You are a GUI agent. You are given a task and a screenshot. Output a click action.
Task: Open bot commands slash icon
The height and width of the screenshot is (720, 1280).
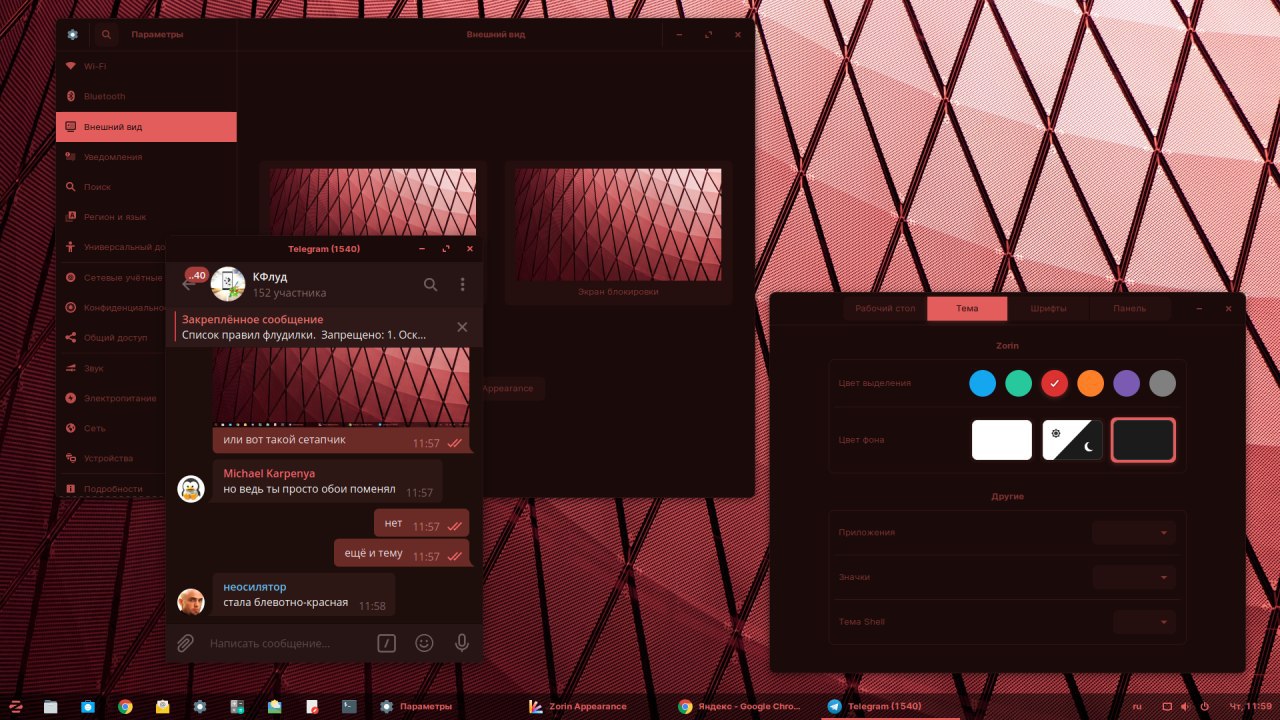(386, 643)
